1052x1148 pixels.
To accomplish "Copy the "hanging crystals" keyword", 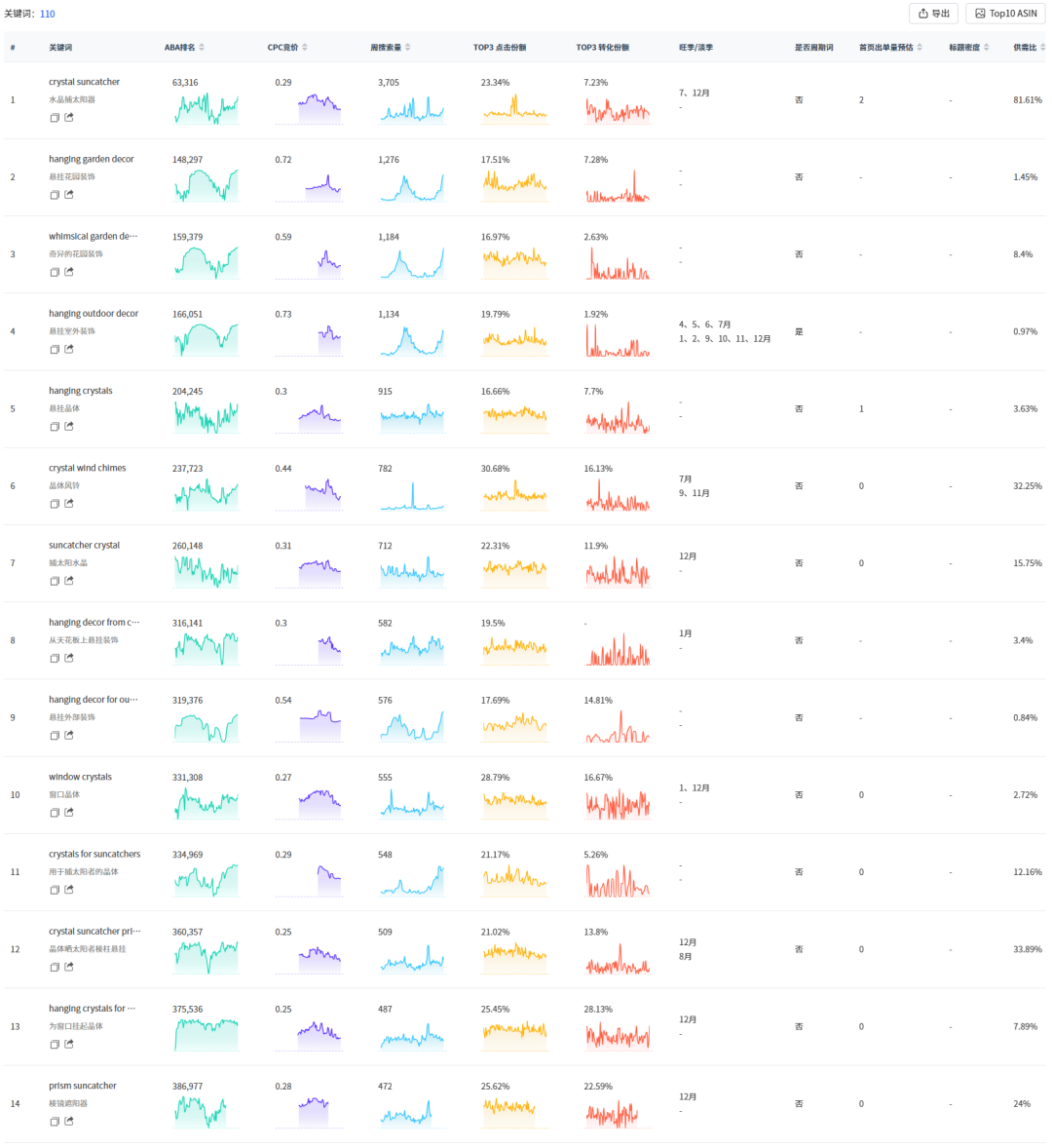I will [55, 427].
